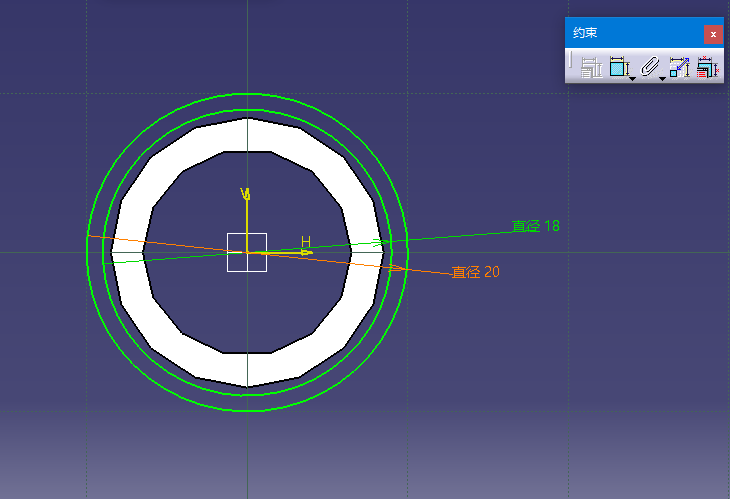Screen dimensions: 730x499
Task: Select the Fix Together paperclip tool
Action: point(649,67)
